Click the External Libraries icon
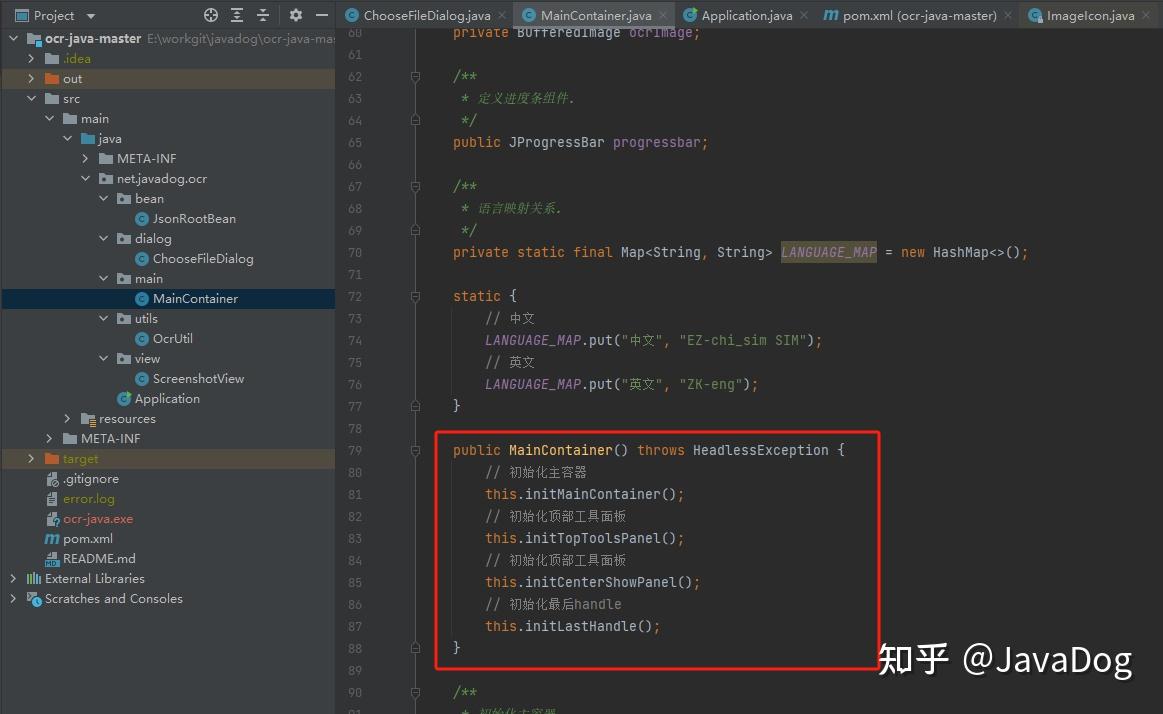The image size is (1163, 714). click(x=34, y=578)
